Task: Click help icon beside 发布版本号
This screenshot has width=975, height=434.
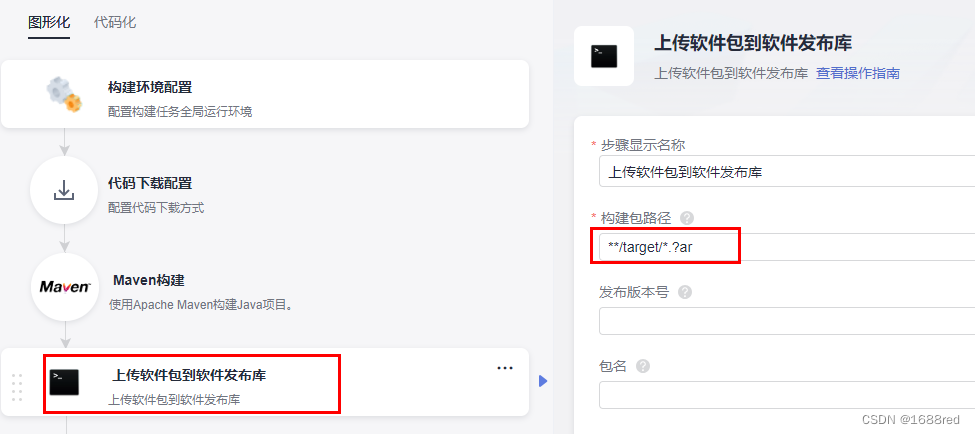Action: click(685, 292)
